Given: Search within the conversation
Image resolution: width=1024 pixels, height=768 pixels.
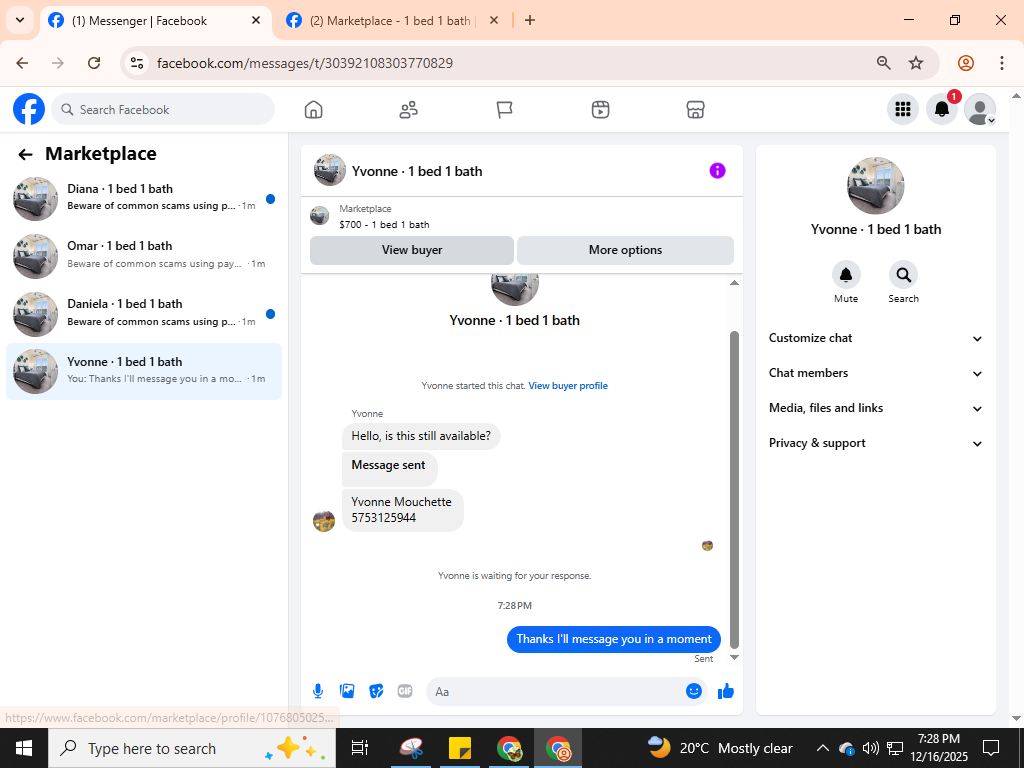Looking at the screenshot, I should point(903,275).
